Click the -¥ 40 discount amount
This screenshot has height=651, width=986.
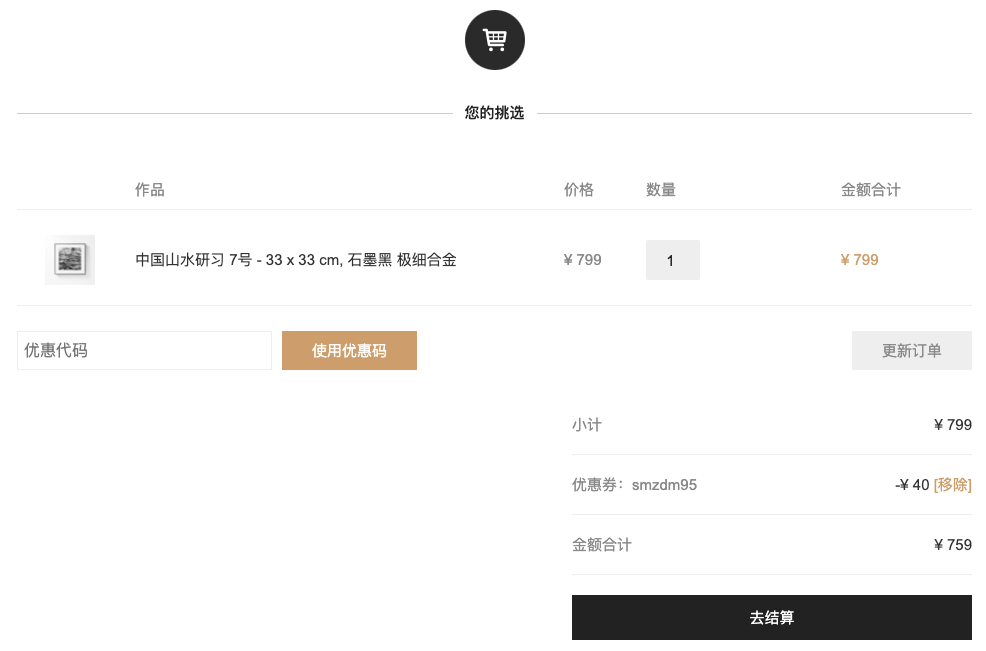[912, 485]
